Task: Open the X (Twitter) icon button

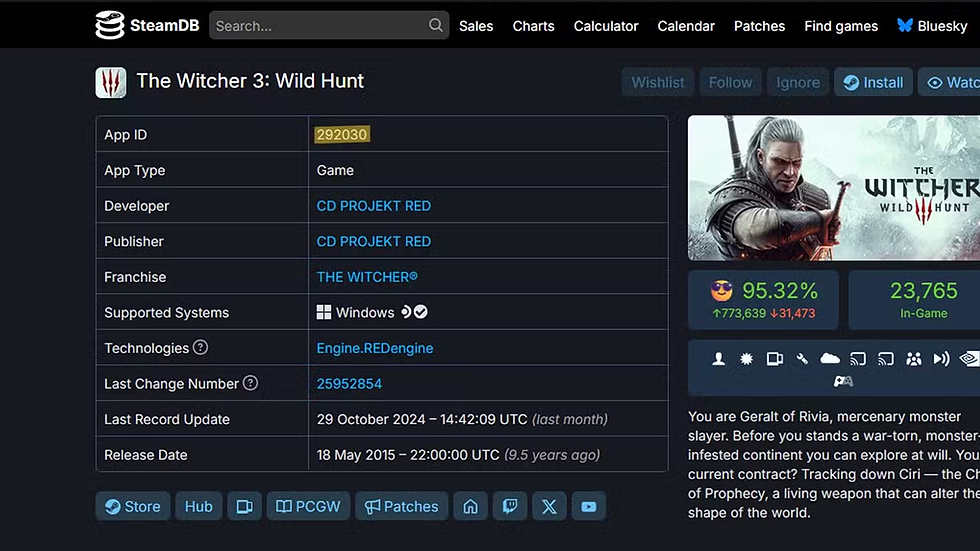Action: (x=549, y=506)
